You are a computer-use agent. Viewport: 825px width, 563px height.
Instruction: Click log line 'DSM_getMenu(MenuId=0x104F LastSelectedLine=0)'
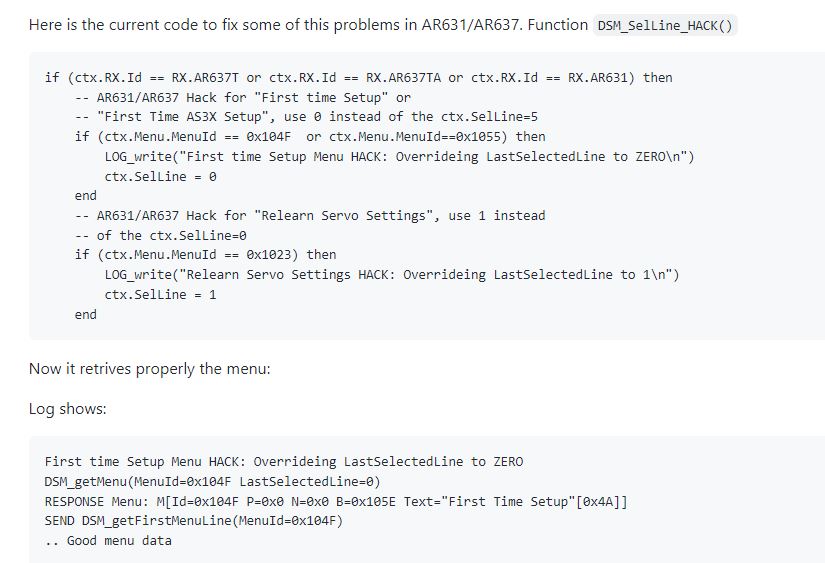coord(213,482)
